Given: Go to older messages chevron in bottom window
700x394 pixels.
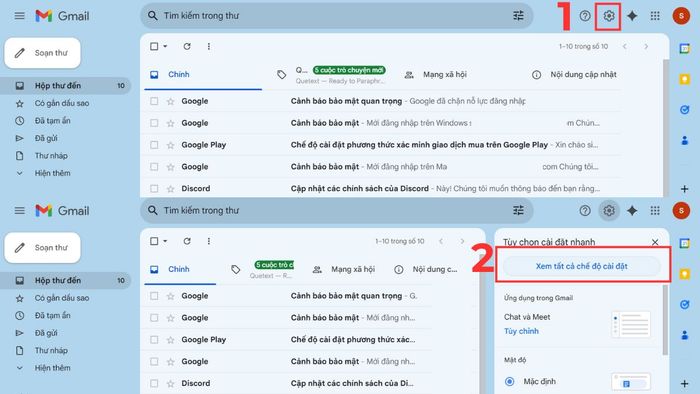Looking at the screenshot, I should [x=462, y=241].
